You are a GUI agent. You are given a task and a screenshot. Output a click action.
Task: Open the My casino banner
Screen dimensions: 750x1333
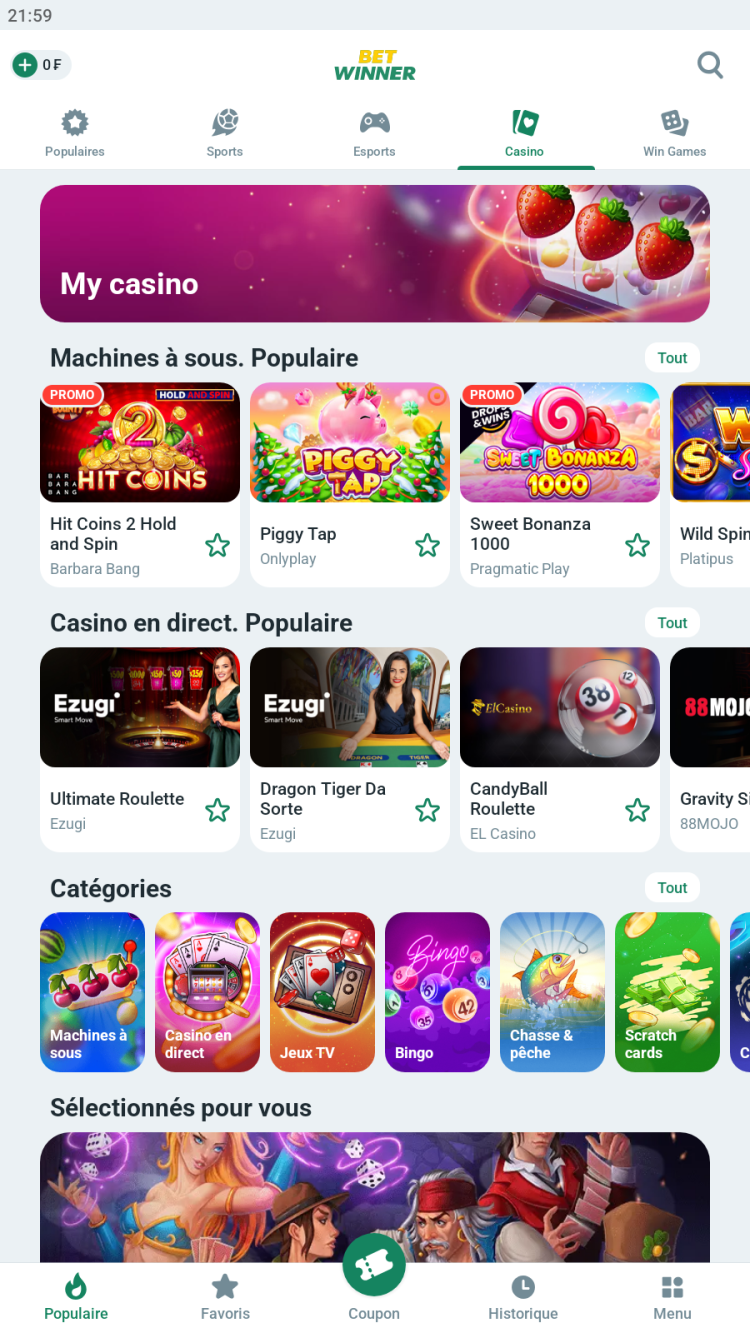tap(375, 254)
